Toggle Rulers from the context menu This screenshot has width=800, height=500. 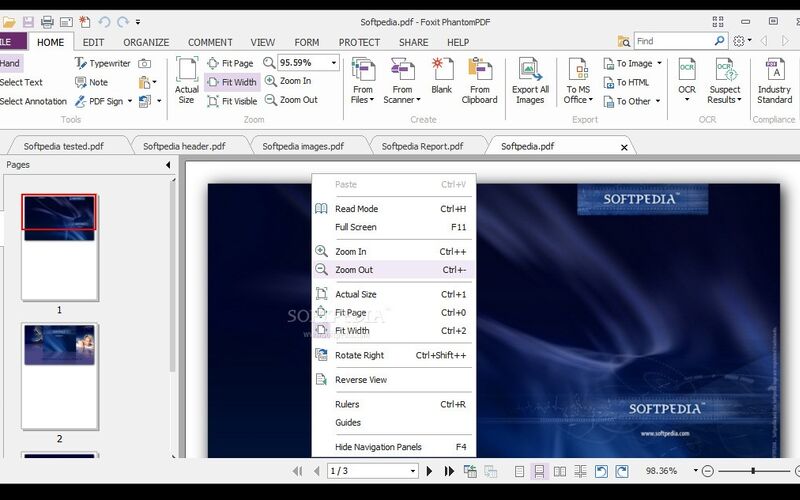[x=393, y=404]
